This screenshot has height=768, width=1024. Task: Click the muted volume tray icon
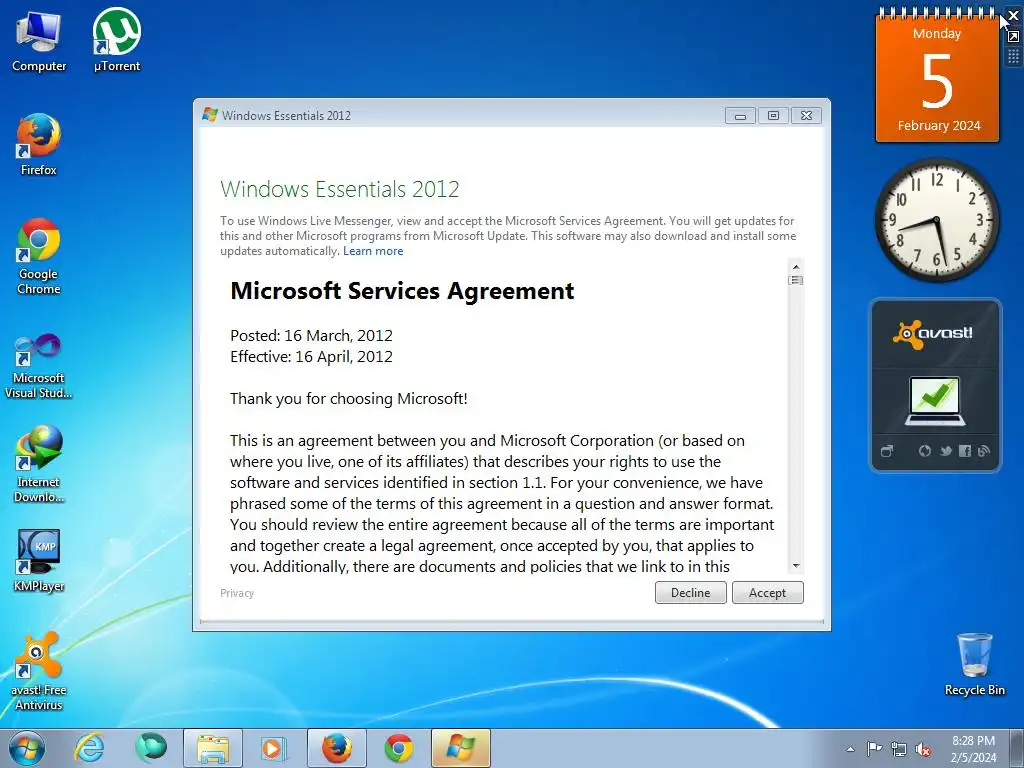[x=923, y=750]
